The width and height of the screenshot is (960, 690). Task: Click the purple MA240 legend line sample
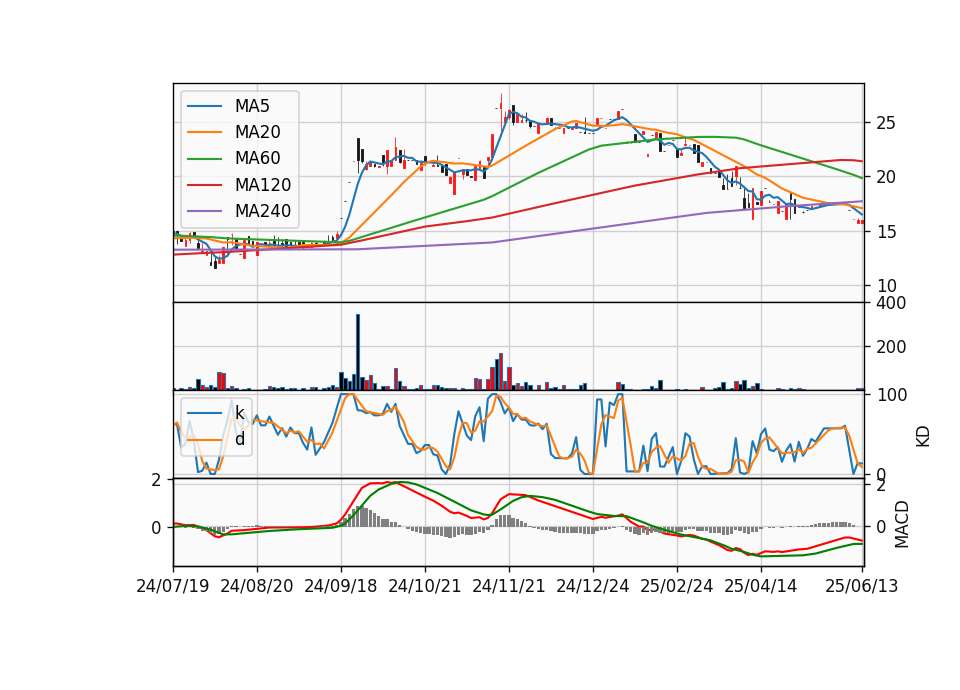204,211
